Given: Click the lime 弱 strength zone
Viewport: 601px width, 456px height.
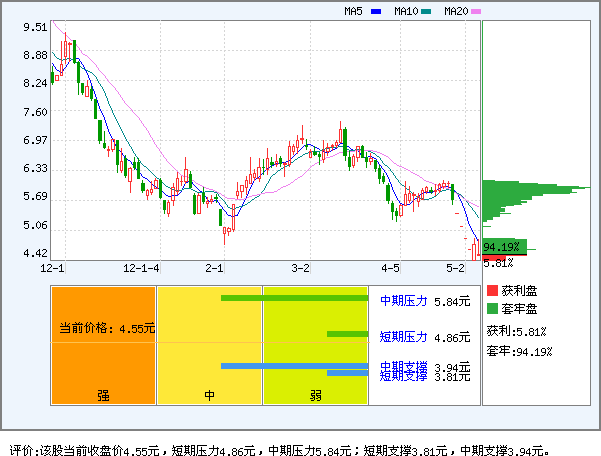Looking at the screenshot, I should pyautogui.click(x=315, y=346).
